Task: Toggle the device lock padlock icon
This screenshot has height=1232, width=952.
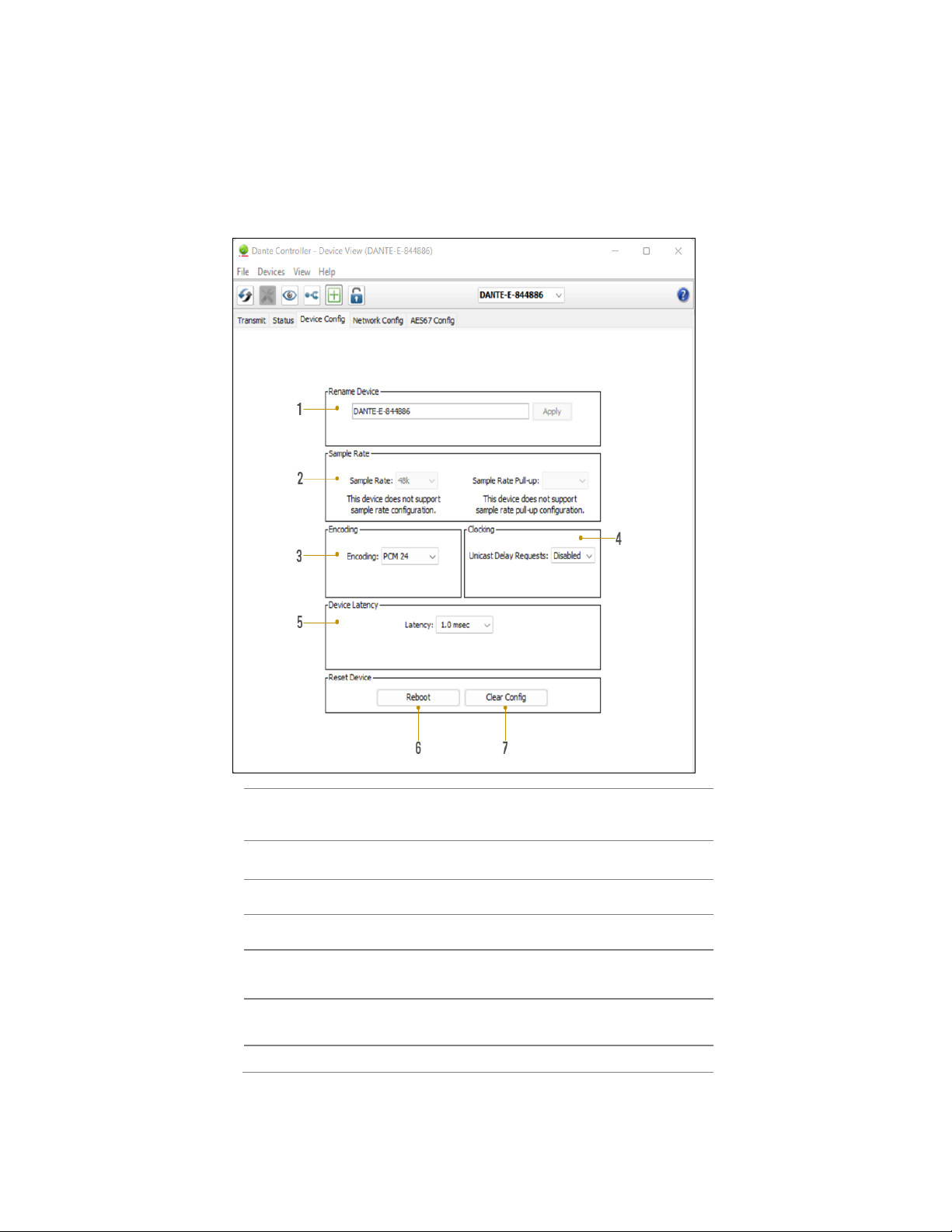Action: tap(357, 295)
